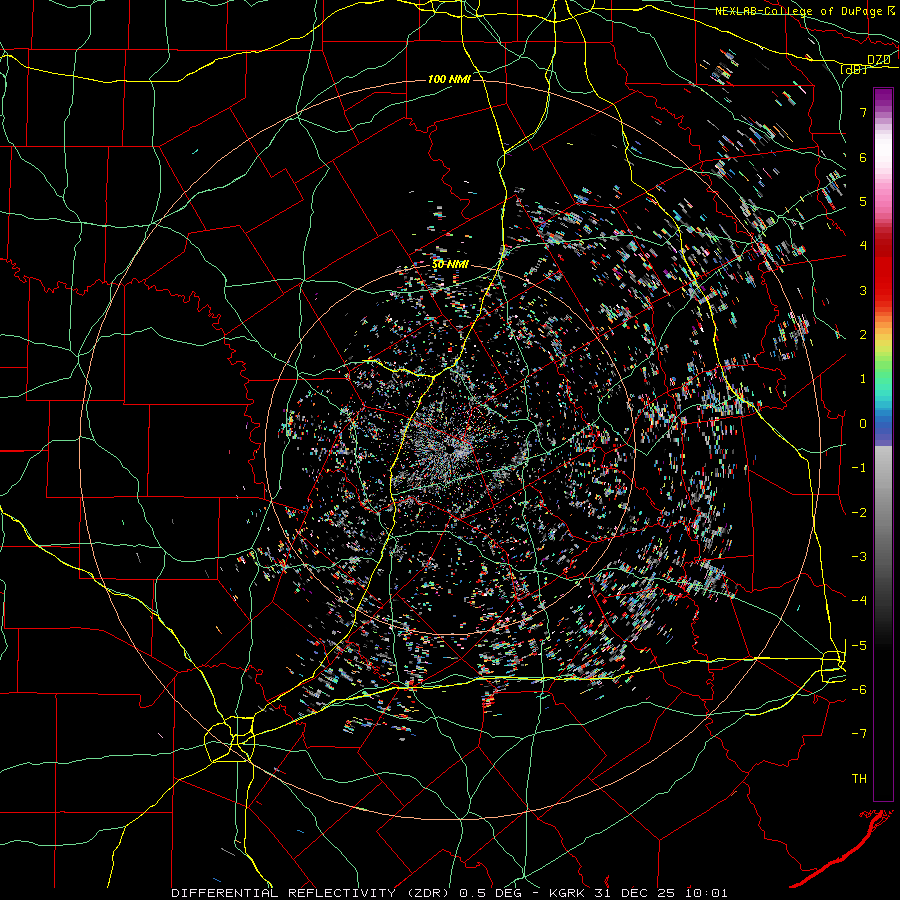Click scale value -2 on legend
Screen dimensions: 900x900
(859, 512)
